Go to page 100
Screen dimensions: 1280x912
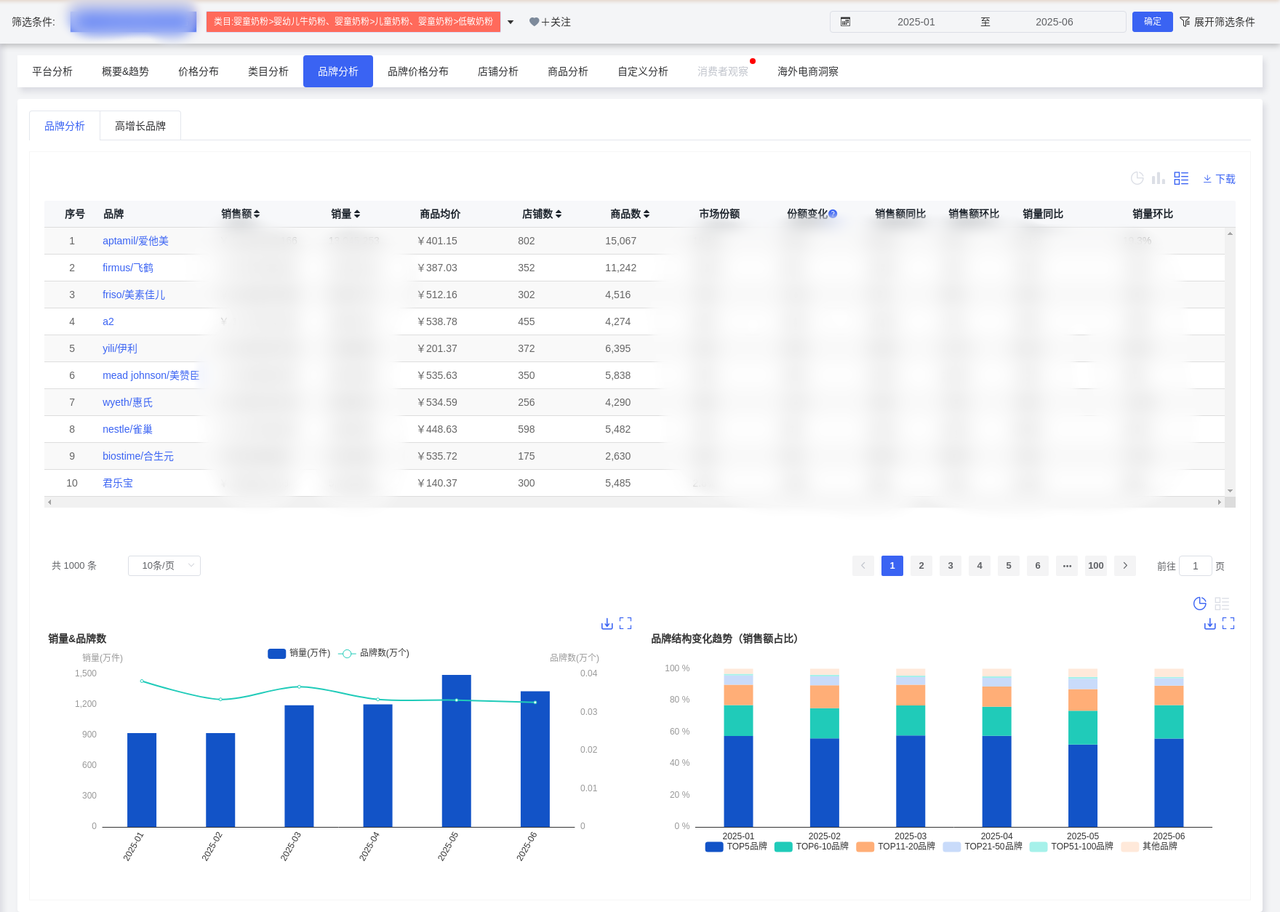coord(1096,566)
